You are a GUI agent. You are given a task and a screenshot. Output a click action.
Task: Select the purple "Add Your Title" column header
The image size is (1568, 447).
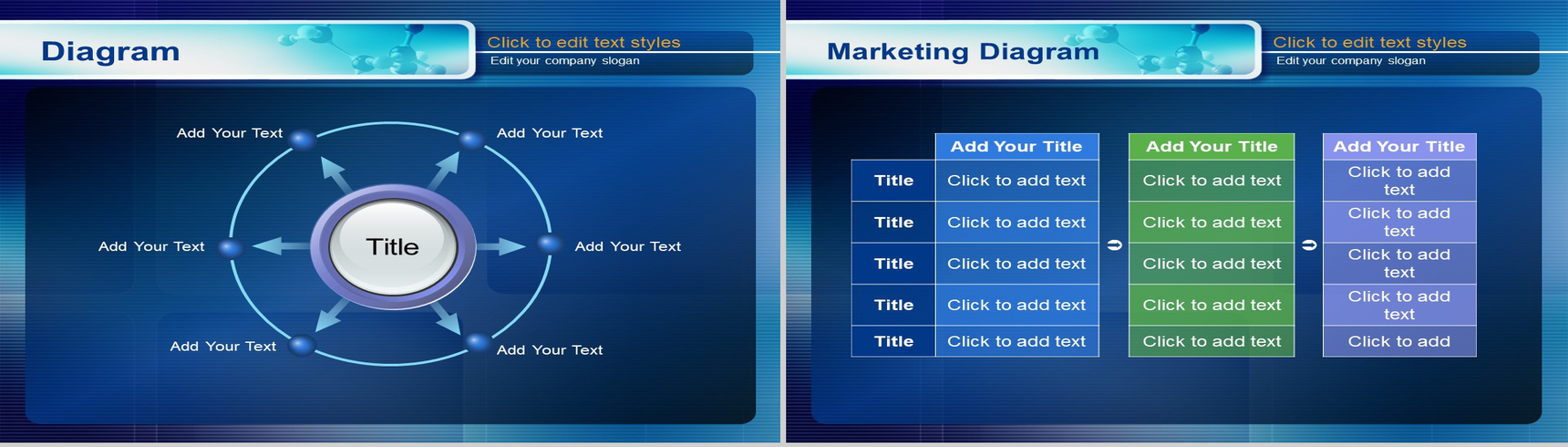1399,147
